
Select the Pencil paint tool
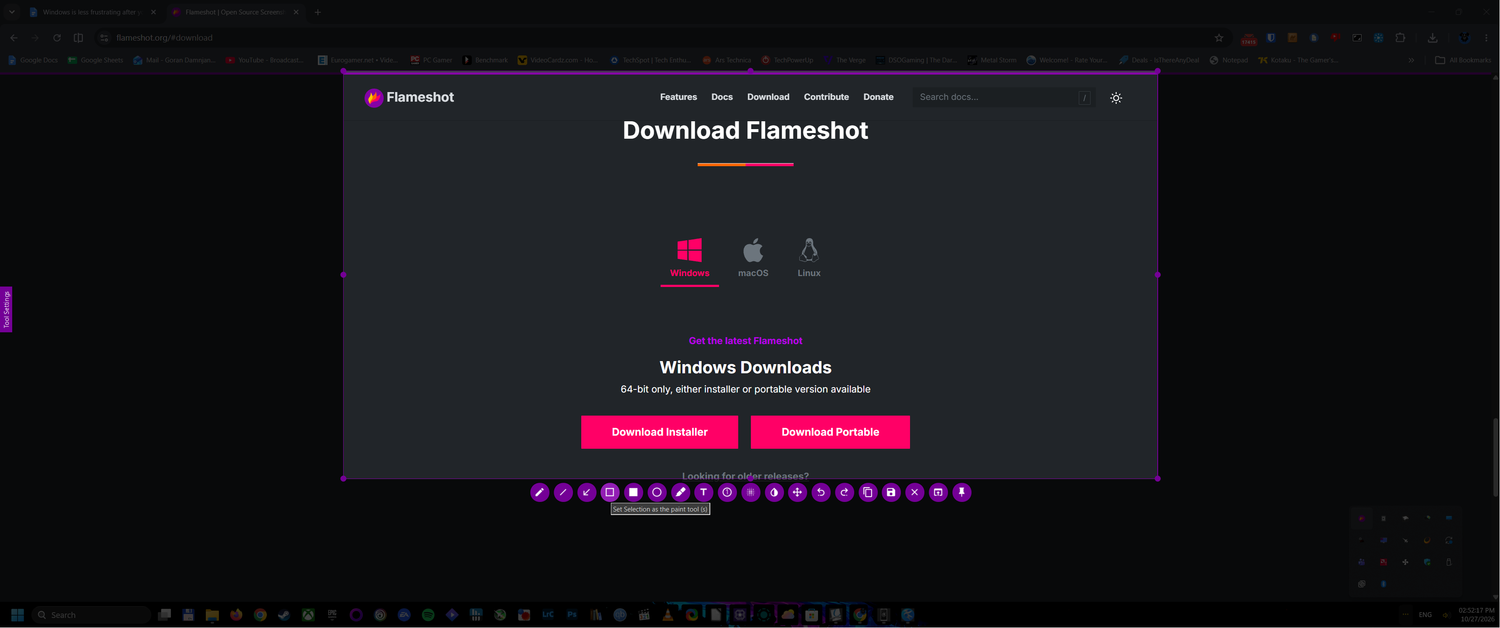point(540,492)
